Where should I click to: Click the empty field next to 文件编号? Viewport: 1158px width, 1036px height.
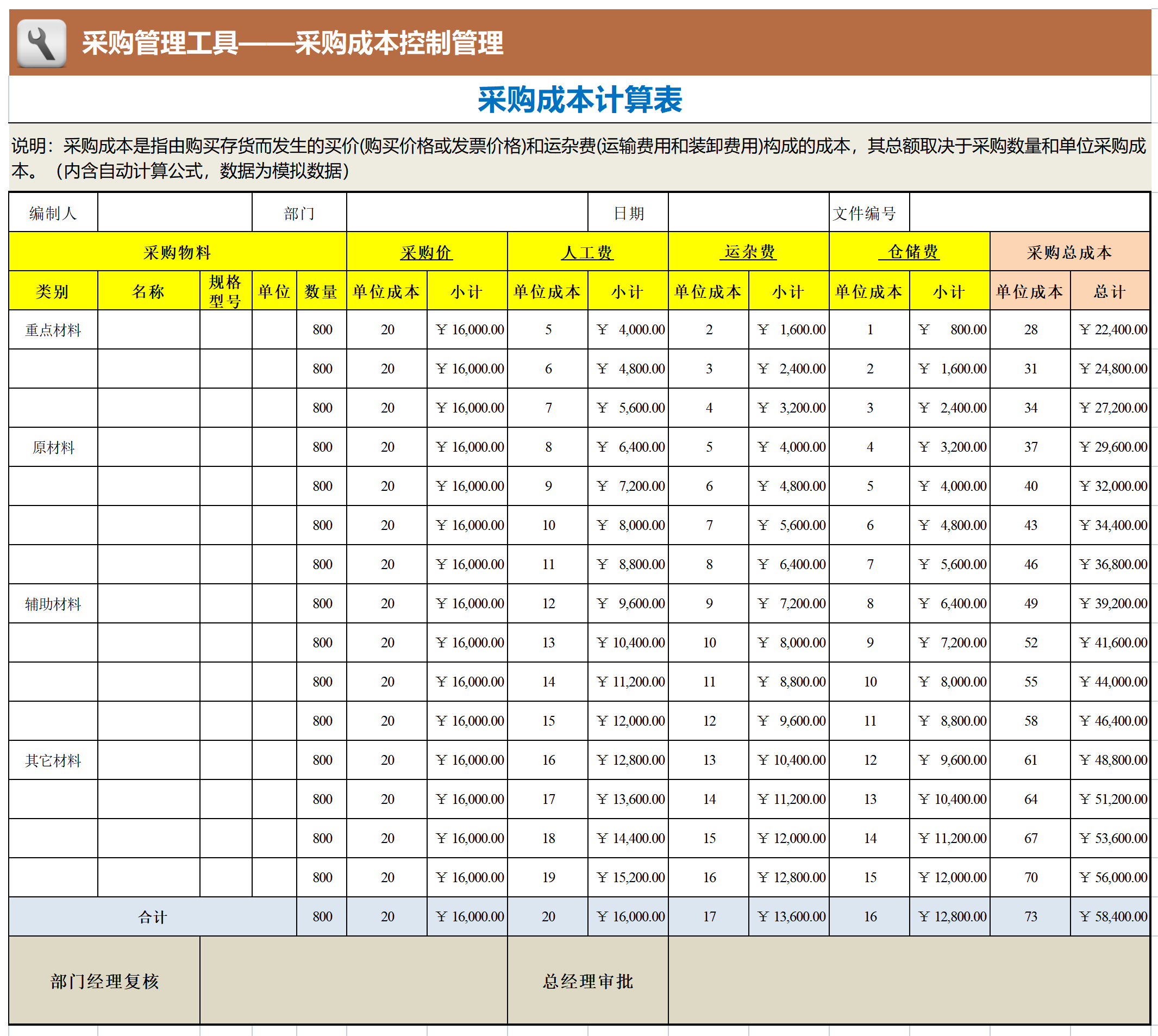(1029, 213)
